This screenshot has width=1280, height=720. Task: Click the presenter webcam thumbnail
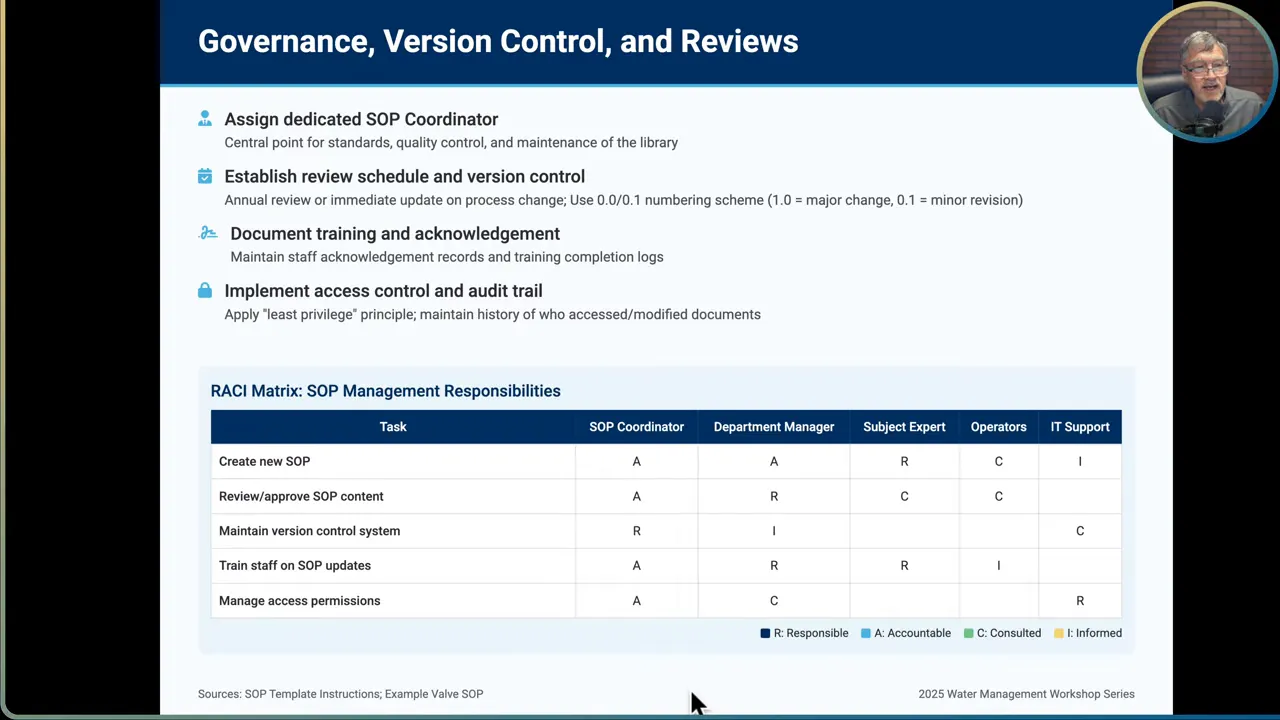point(1207,70)
